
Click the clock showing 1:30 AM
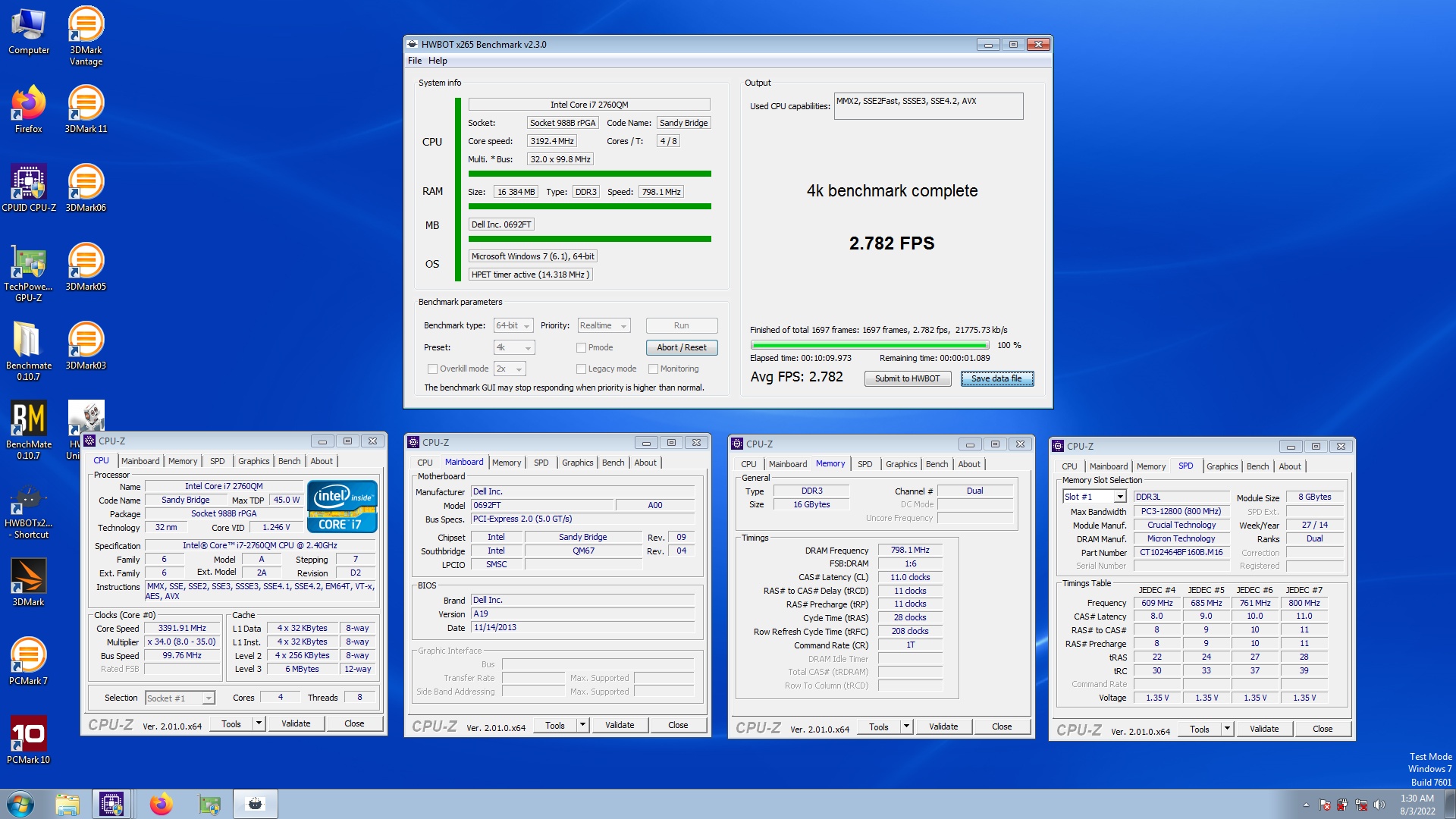[x=1417, y=799]
